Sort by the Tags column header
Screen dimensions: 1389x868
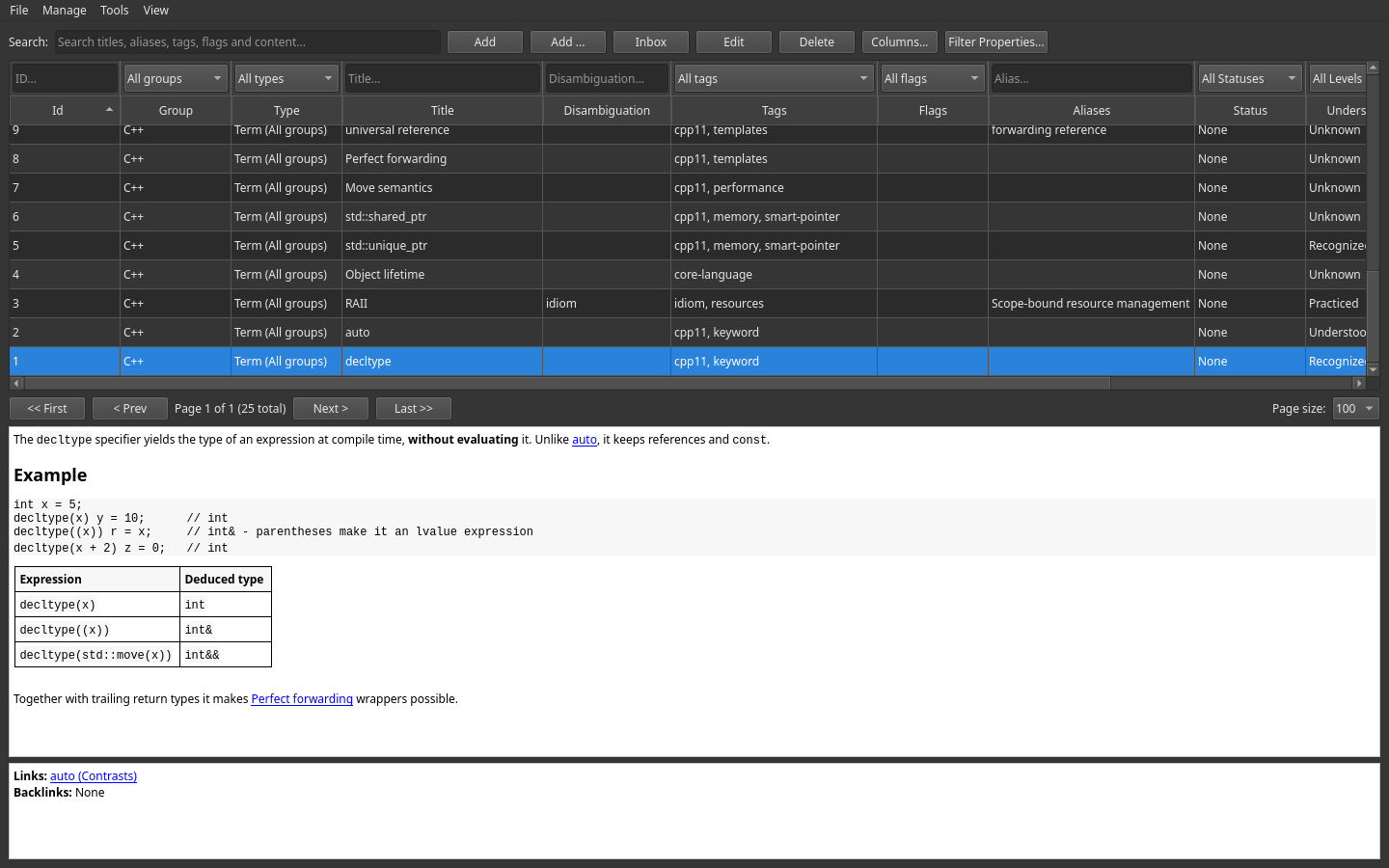pos(775,111)
